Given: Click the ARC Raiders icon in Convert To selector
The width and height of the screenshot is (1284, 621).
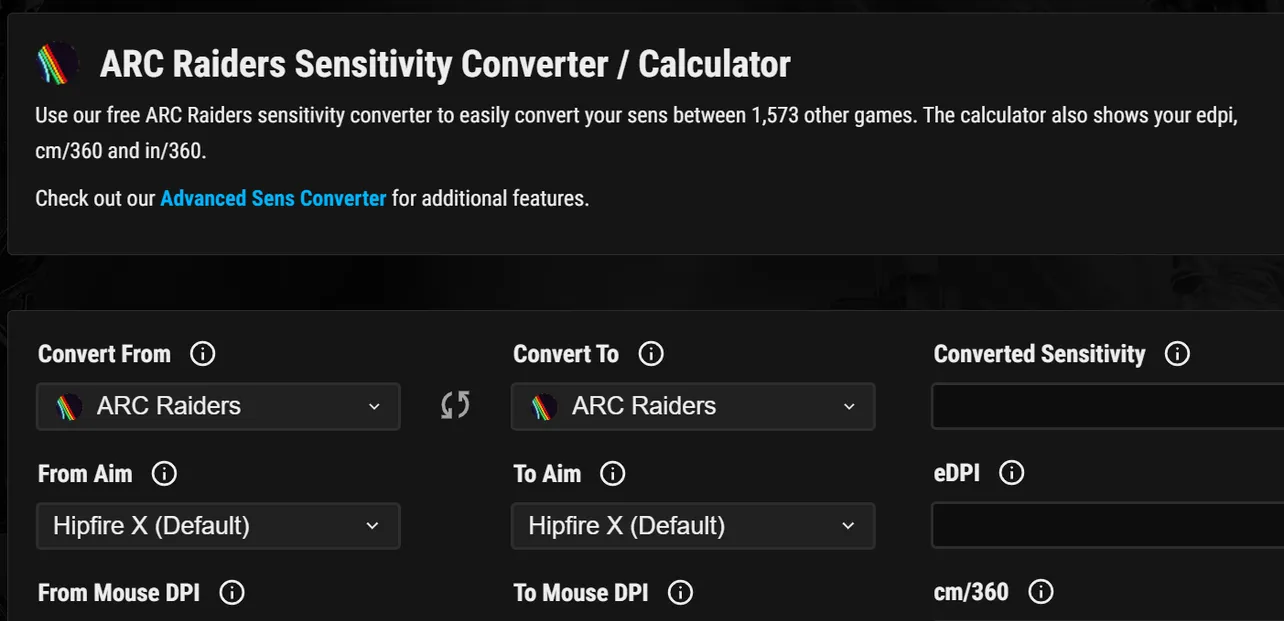Looking at the screenshot, I should tap(542, 406).
